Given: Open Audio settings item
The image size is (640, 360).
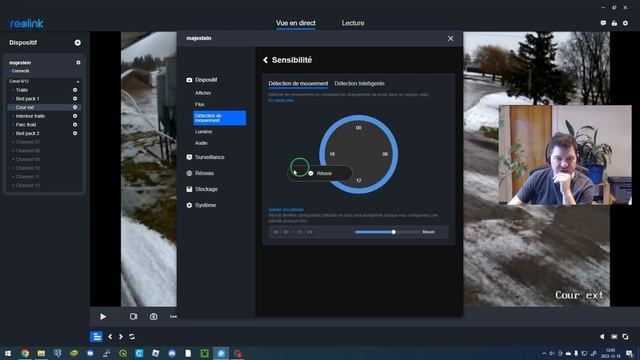Looking at the screenshot, I should tap(201, 143).
